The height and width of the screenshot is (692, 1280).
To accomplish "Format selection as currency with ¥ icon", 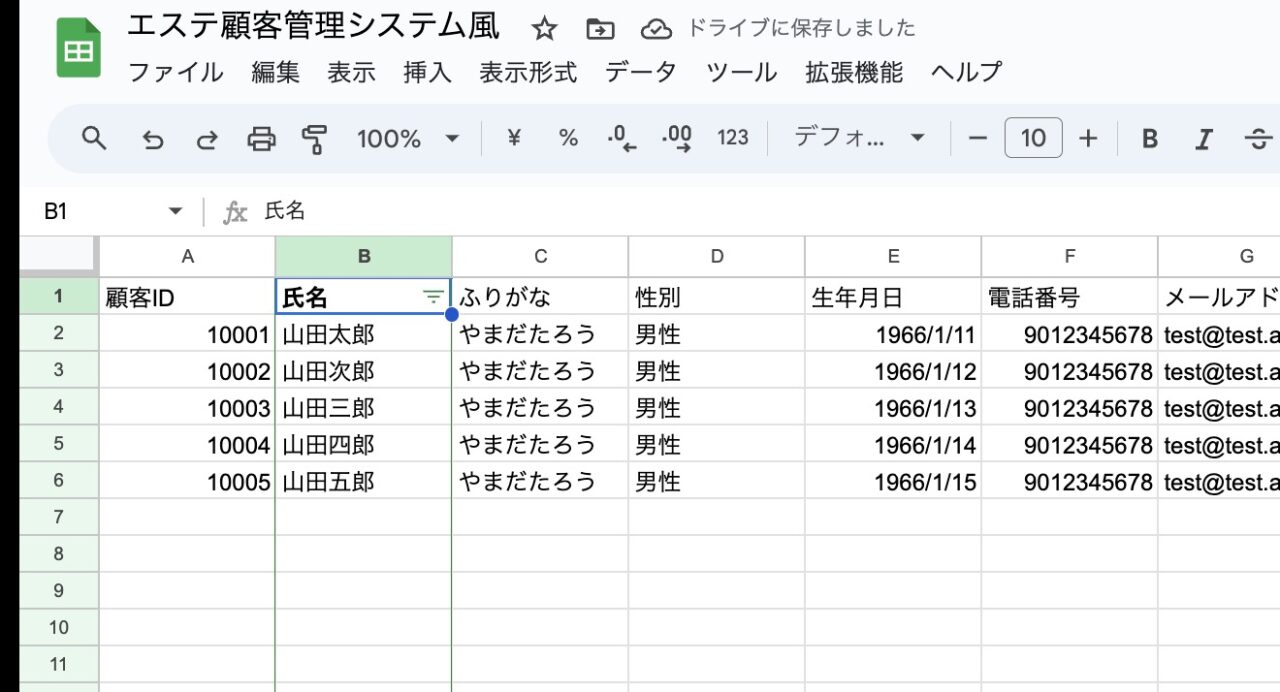I will click(x=514, y=138).
